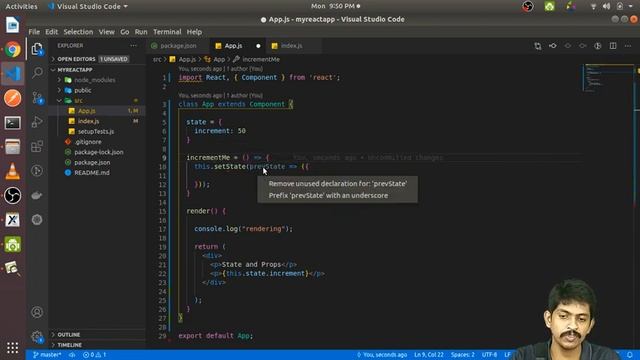
Task: Open OBS Studio from the dock
Action: [x=13, y=196]
